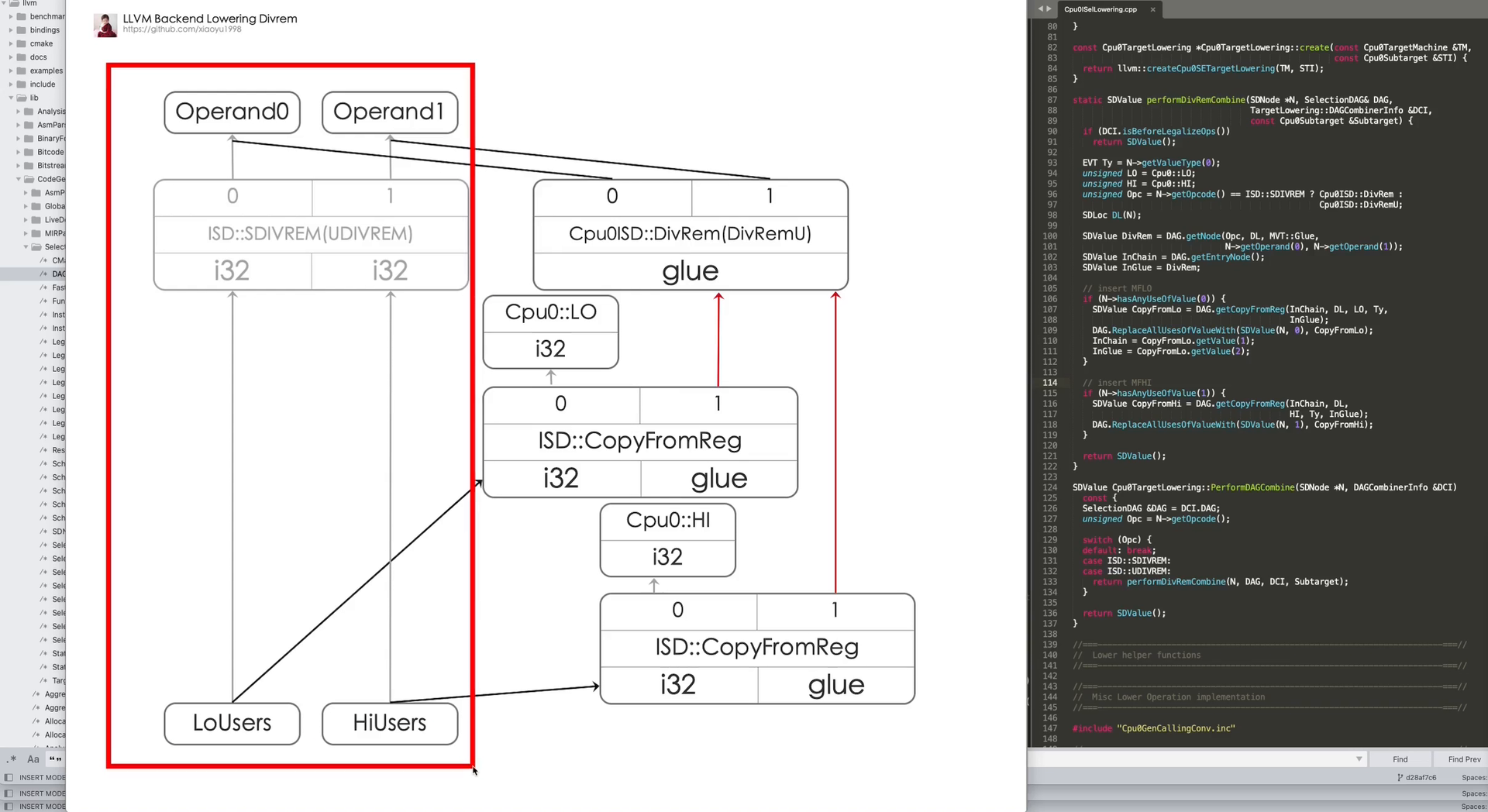
Task: Toggle regular expression search option
Action: 12,759
